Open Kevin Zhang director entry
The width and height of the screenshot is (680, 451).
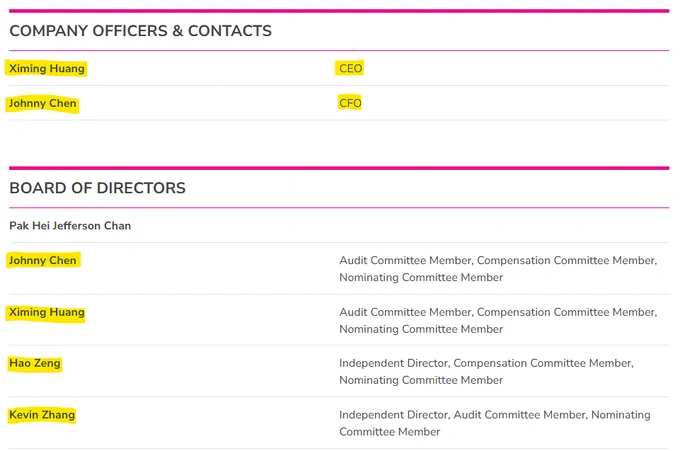pos(42,415)
